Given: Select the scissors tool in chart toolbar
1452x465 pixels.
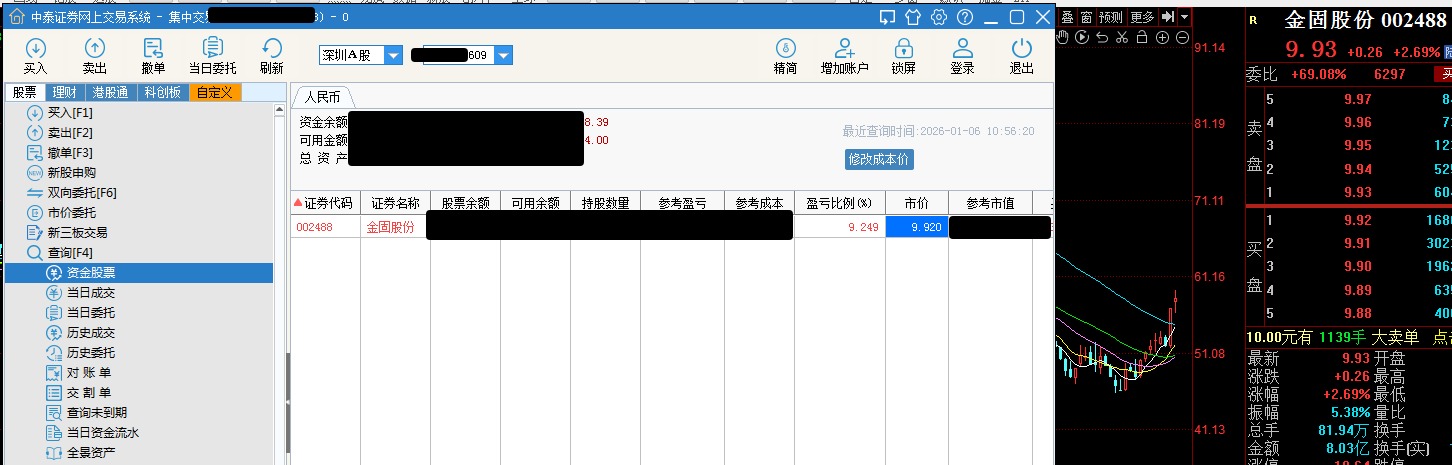Looking at the screenshot, I should tap(1122, 38).
